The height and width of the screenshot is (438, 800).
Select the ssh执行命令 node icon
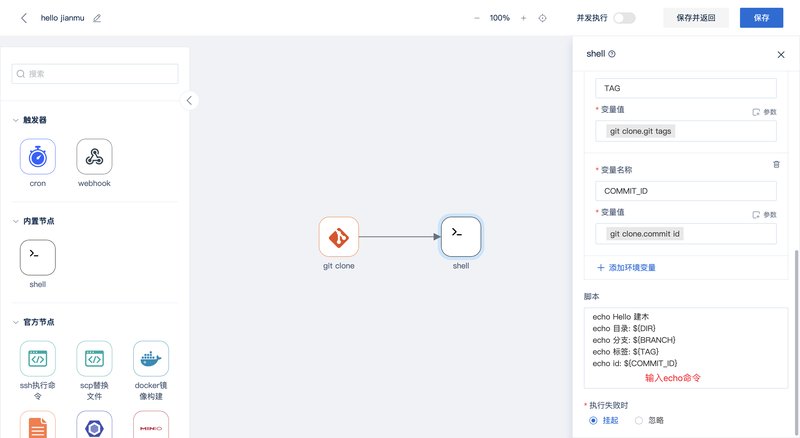point(38,359)
